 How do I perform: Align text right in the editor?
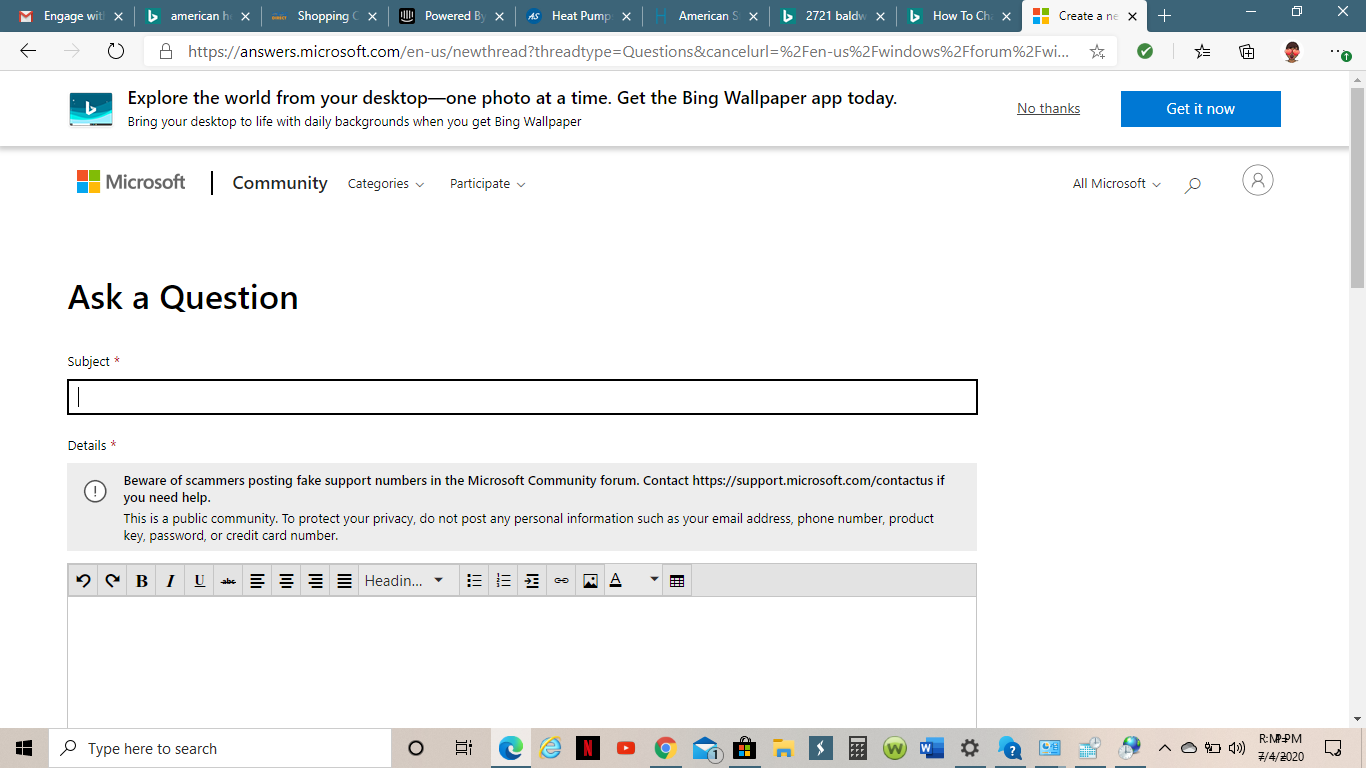pyautogui.click(x=315, y=581)
